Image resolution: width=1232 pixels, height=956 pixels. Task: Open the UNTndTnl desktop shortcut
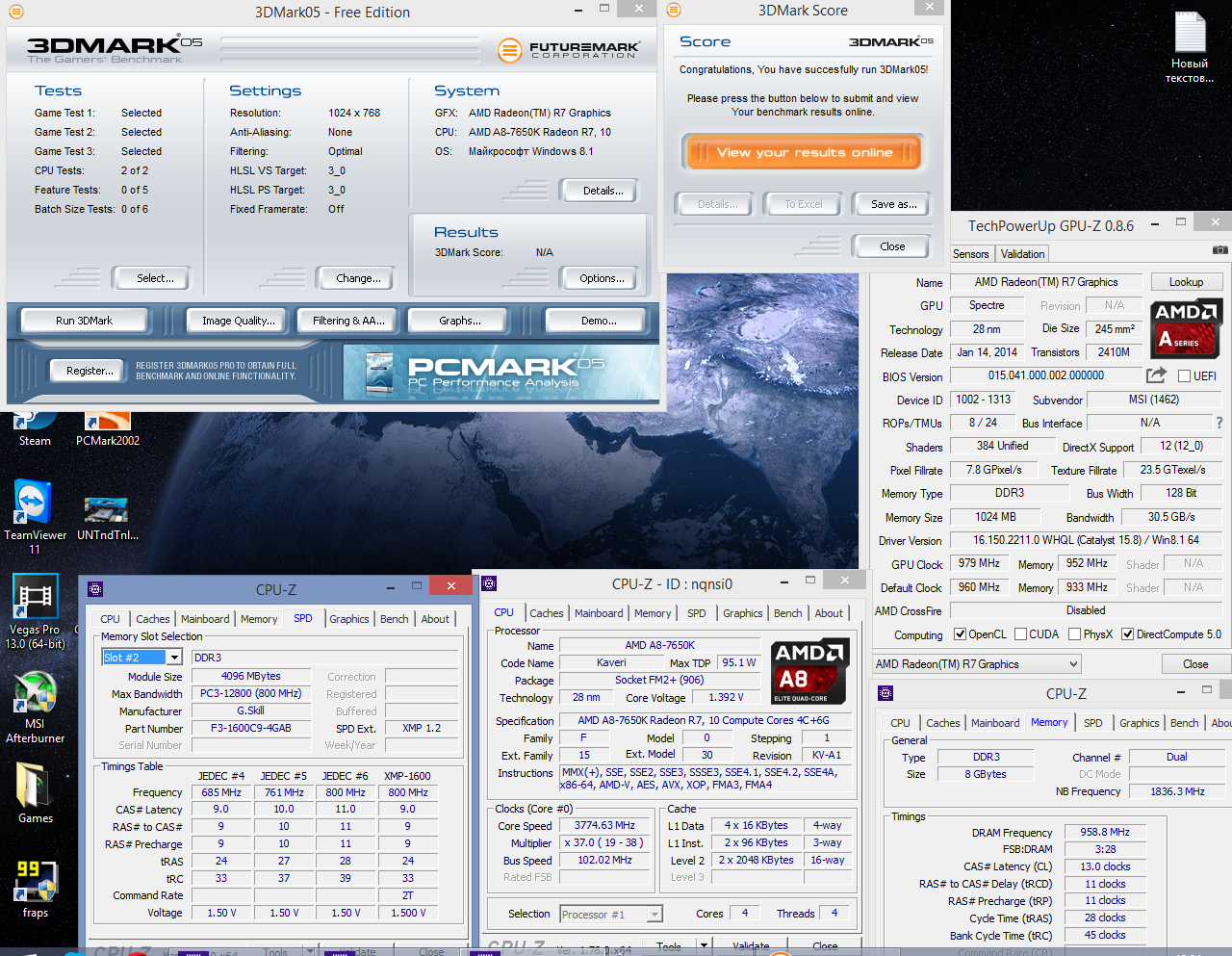point(107,517)
